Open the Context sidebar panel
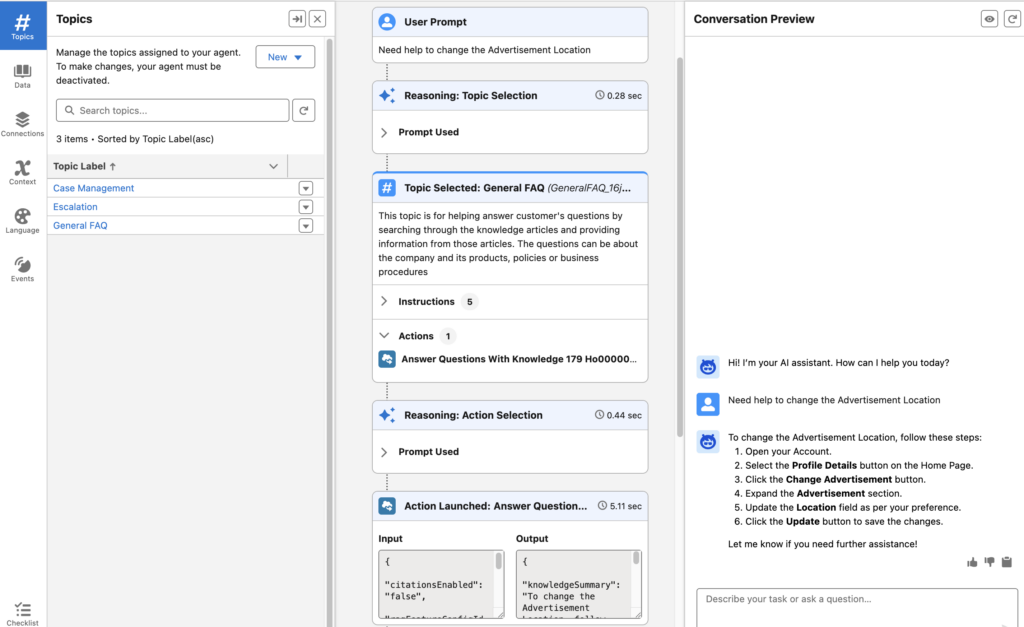The width and height of the screenshot is (1024, 627). coord(22,172)
